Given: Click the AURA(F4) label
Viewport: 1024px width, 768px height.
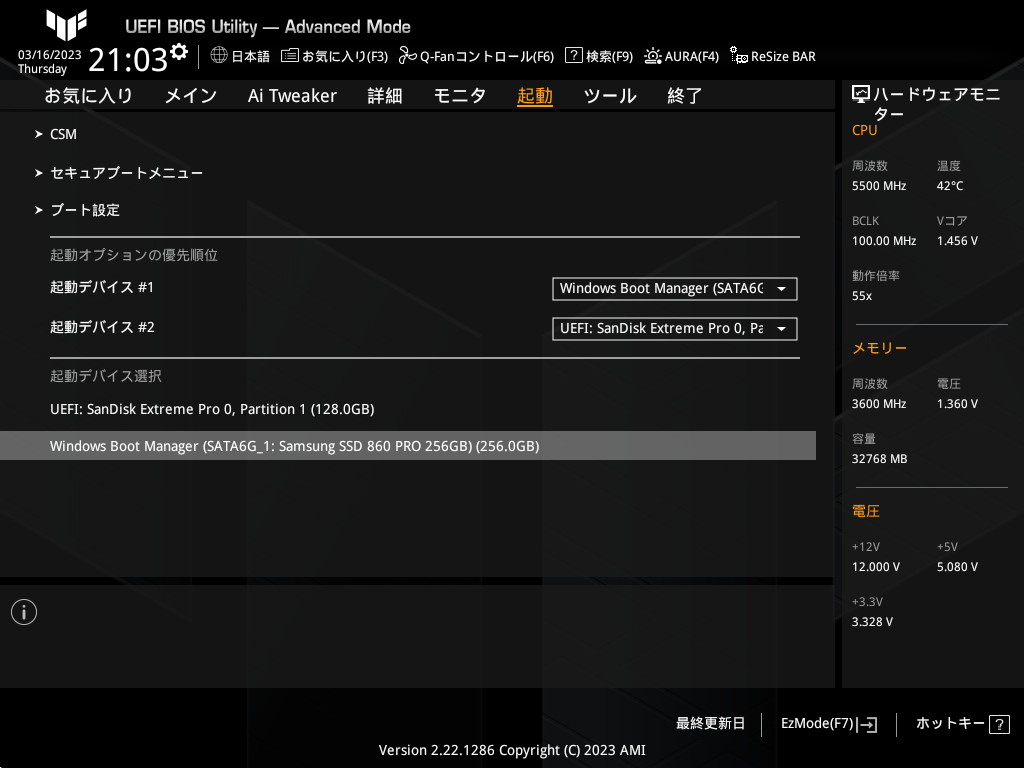Looking at the screenshot, I should click(x=692, y=56).
